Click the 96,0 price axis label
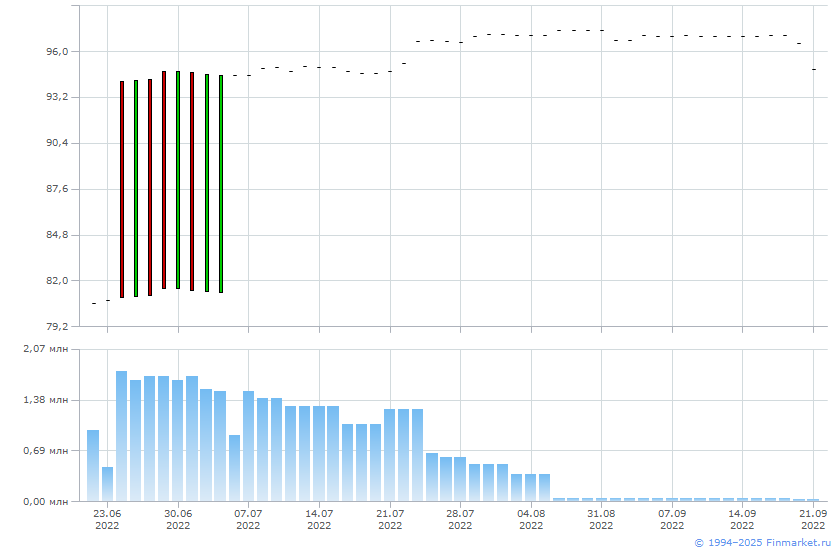840x550 pixels. pos(57,52)
